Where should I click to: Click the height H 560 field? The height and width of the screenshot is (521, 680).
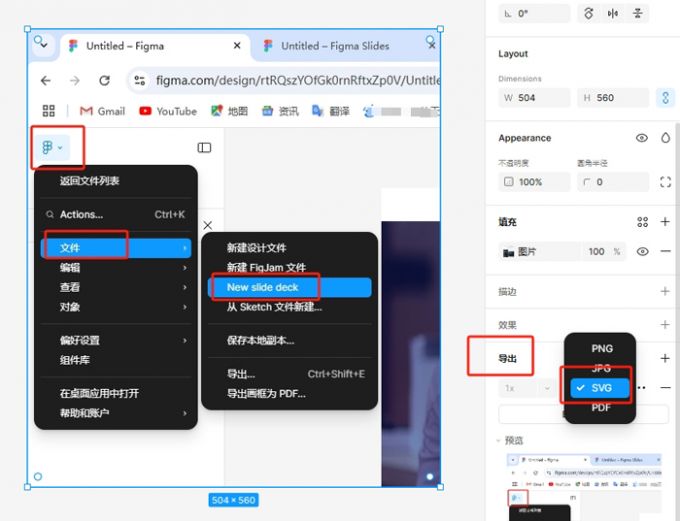click(613, 98)
